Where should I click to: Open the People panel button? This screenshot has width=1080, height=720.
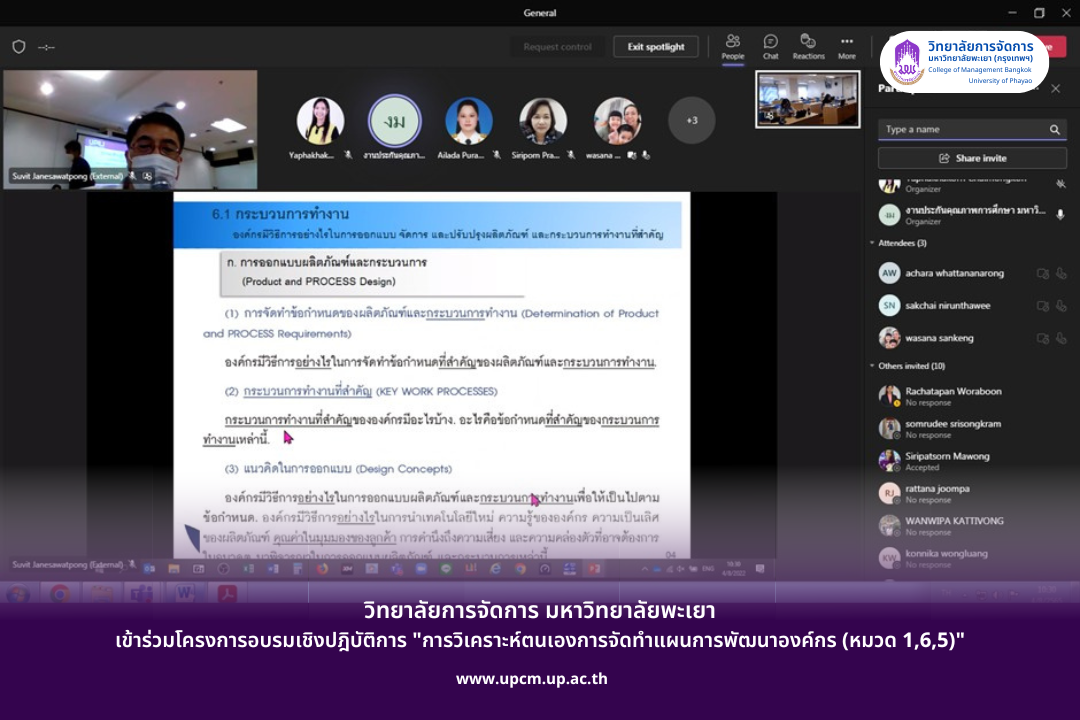pos(733,47)
